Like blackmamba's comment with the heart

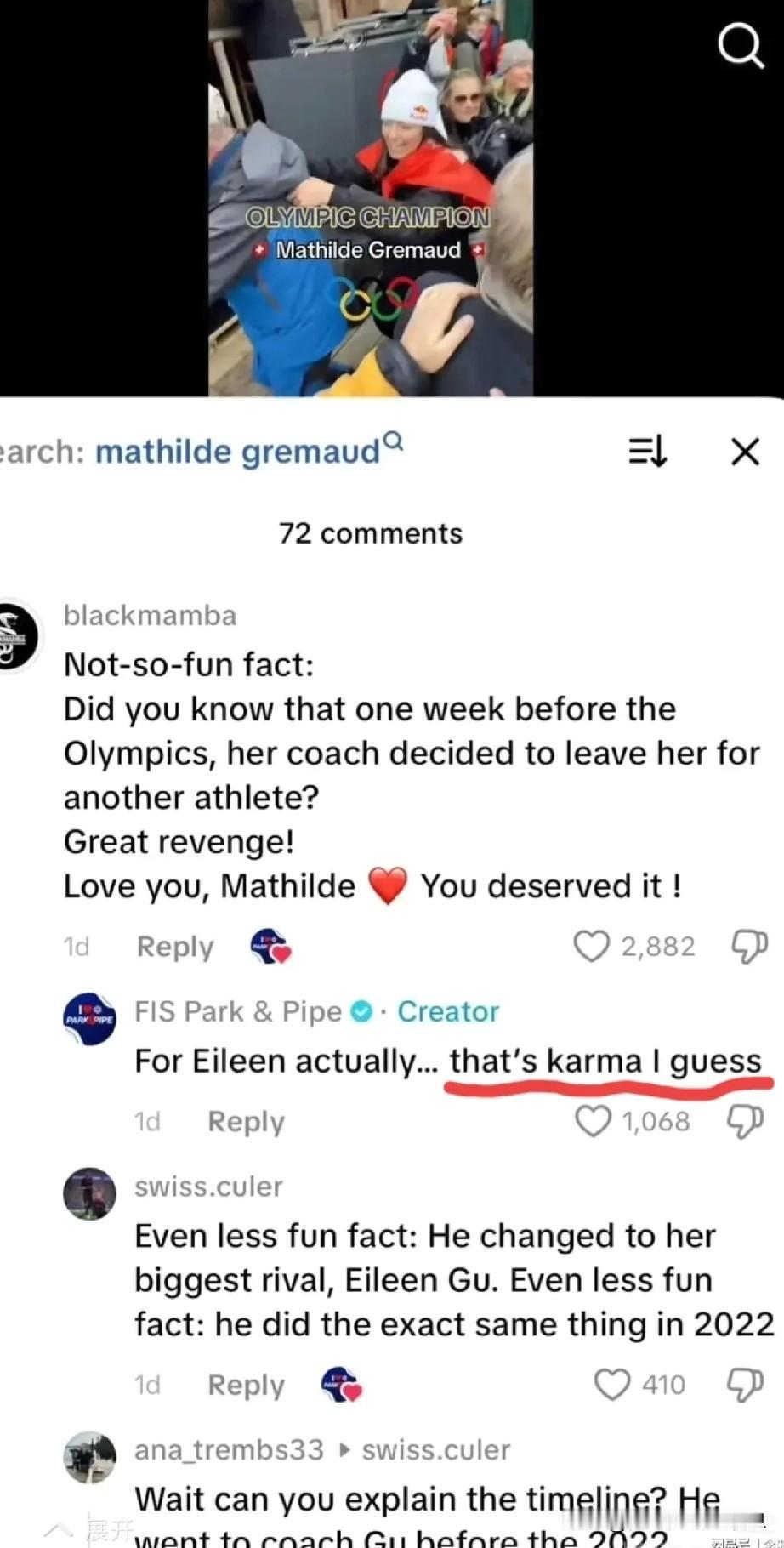(592, 946)
